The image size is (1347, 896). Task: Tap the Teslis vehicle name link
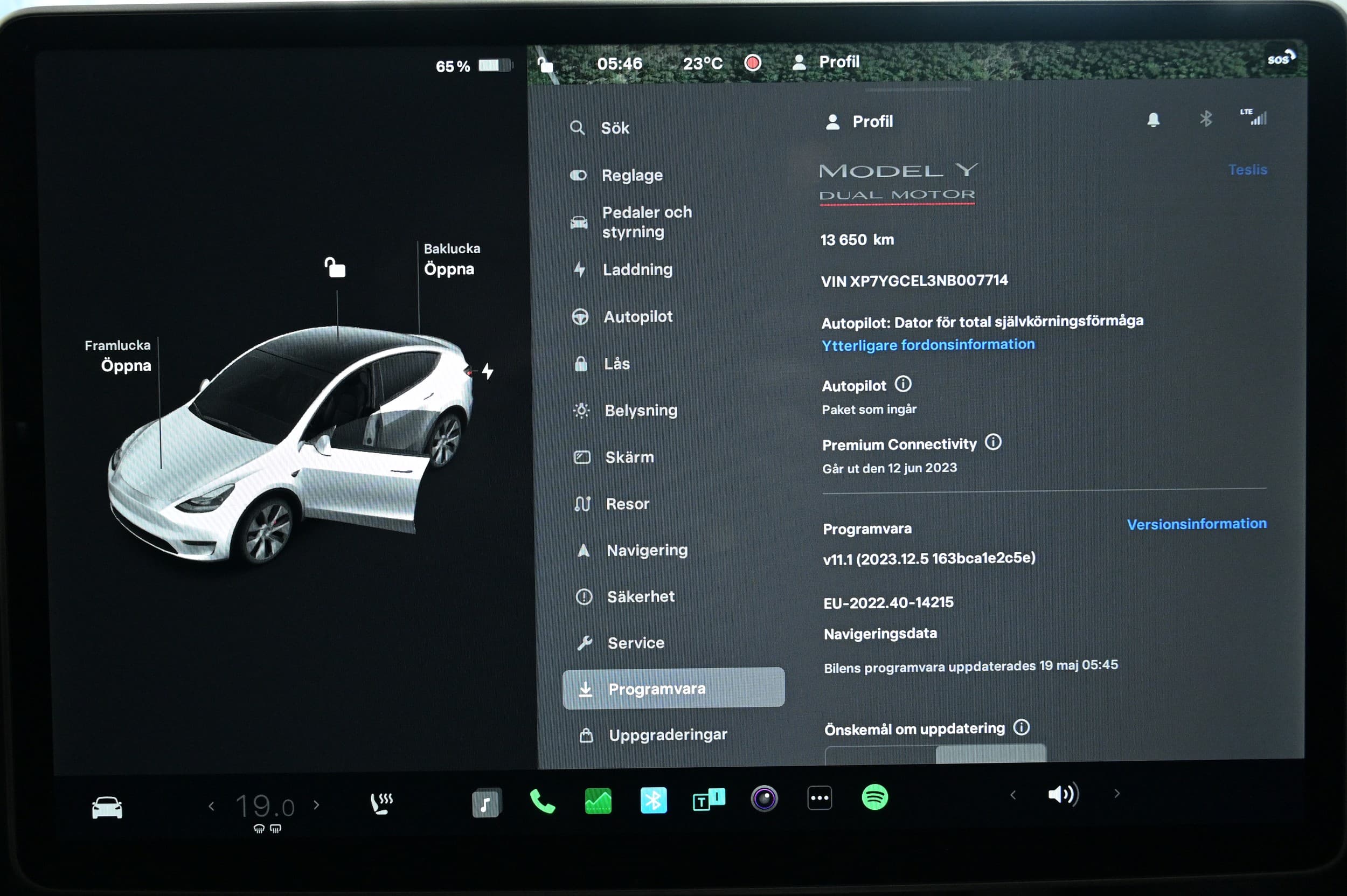(1247, 170)
